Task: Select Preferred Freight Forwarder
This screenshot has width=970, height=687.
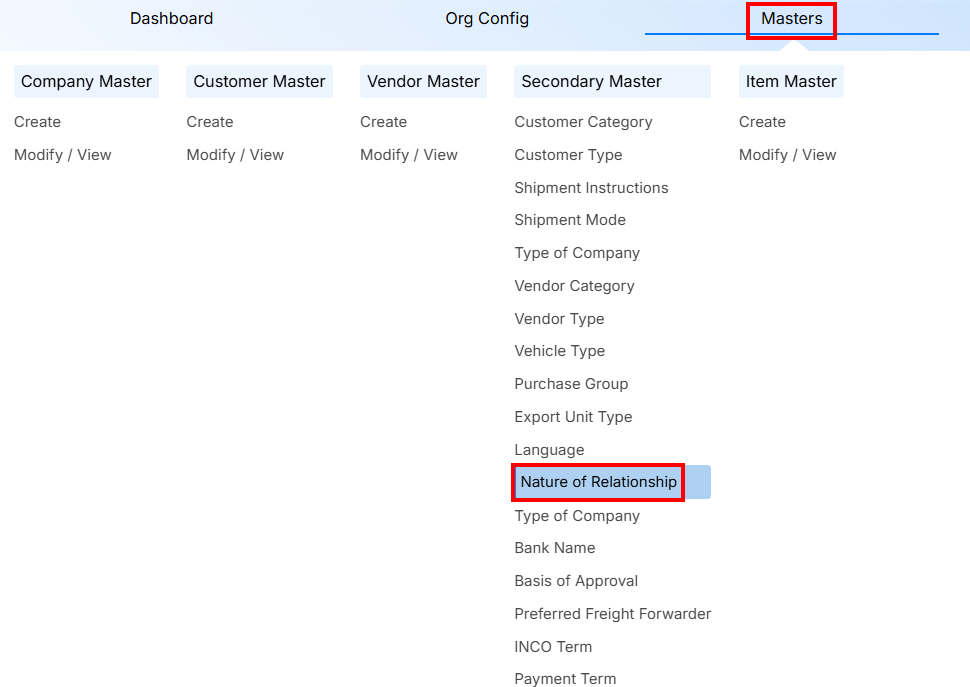Action: [612, 614]
